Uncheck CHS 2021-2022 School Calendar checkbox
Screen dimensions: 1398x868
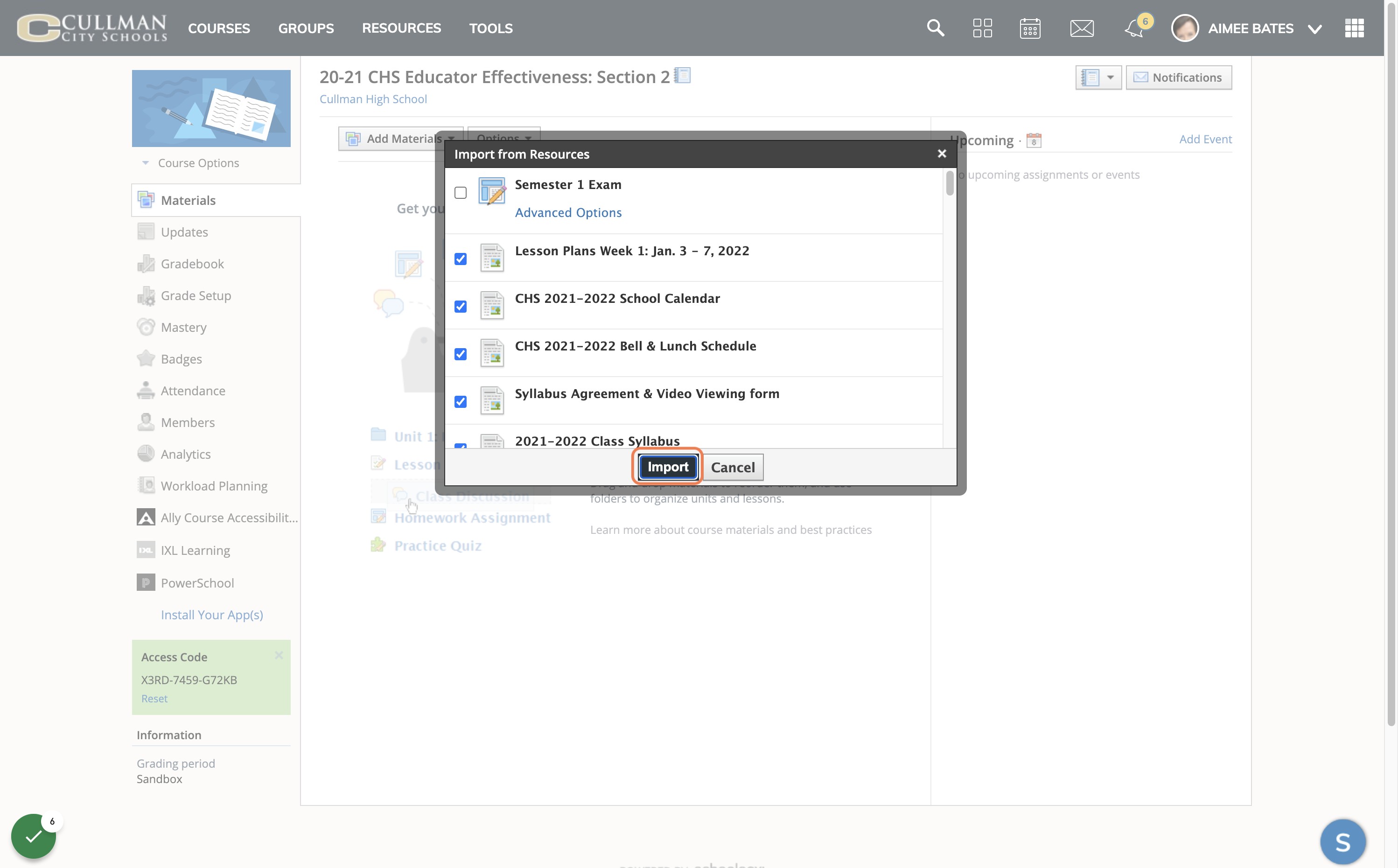460,307
